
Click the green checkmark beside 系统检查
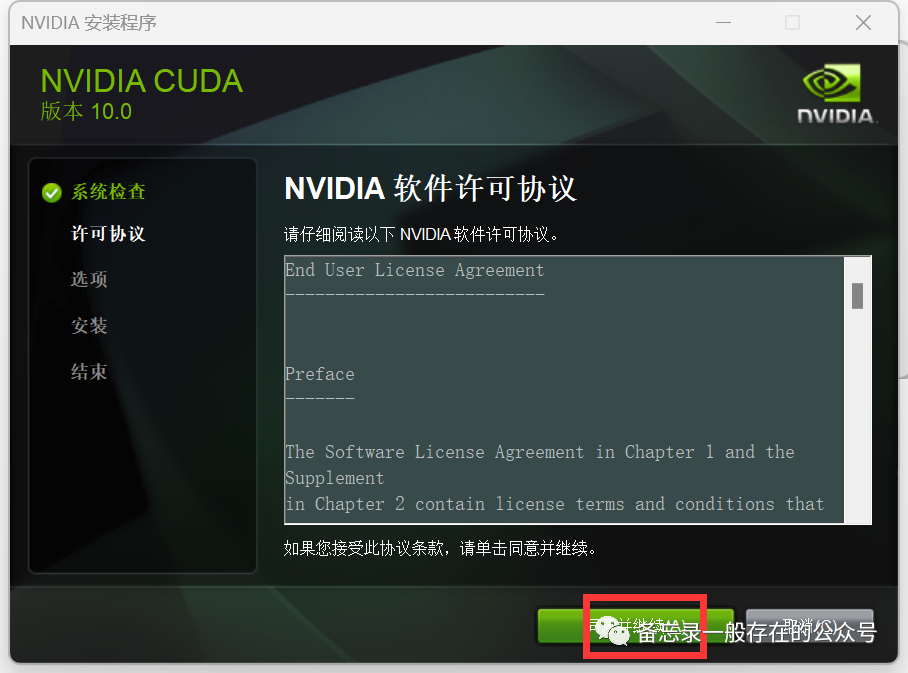[52, 192]
